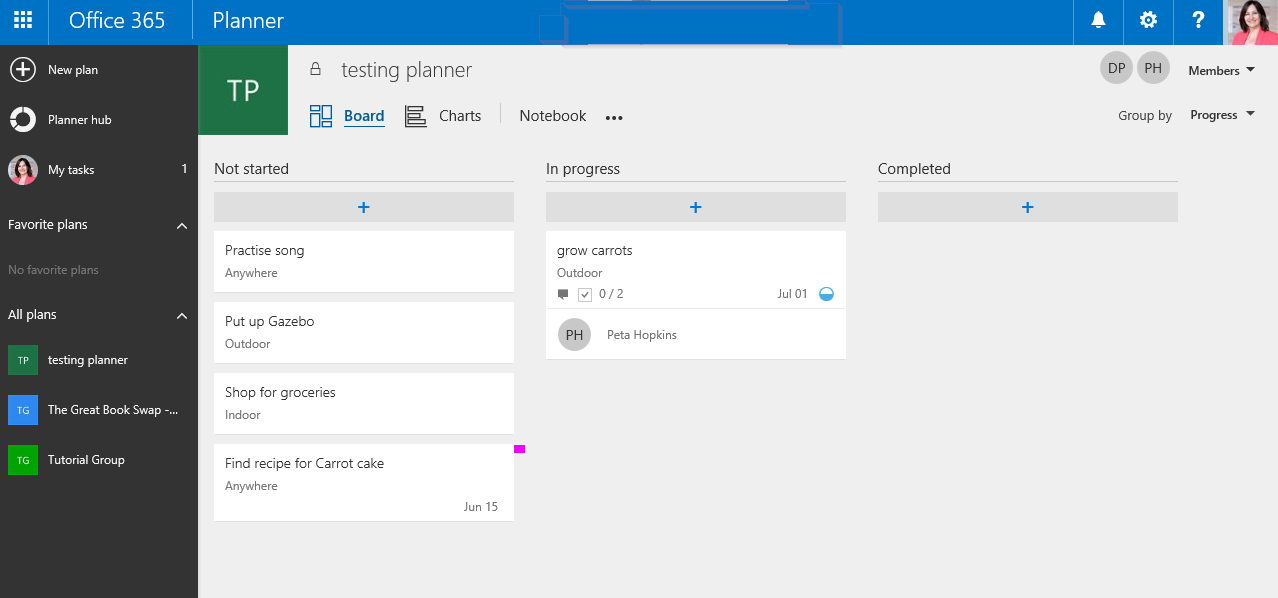Open the Help question mark icon

[x=1197, y=20]
